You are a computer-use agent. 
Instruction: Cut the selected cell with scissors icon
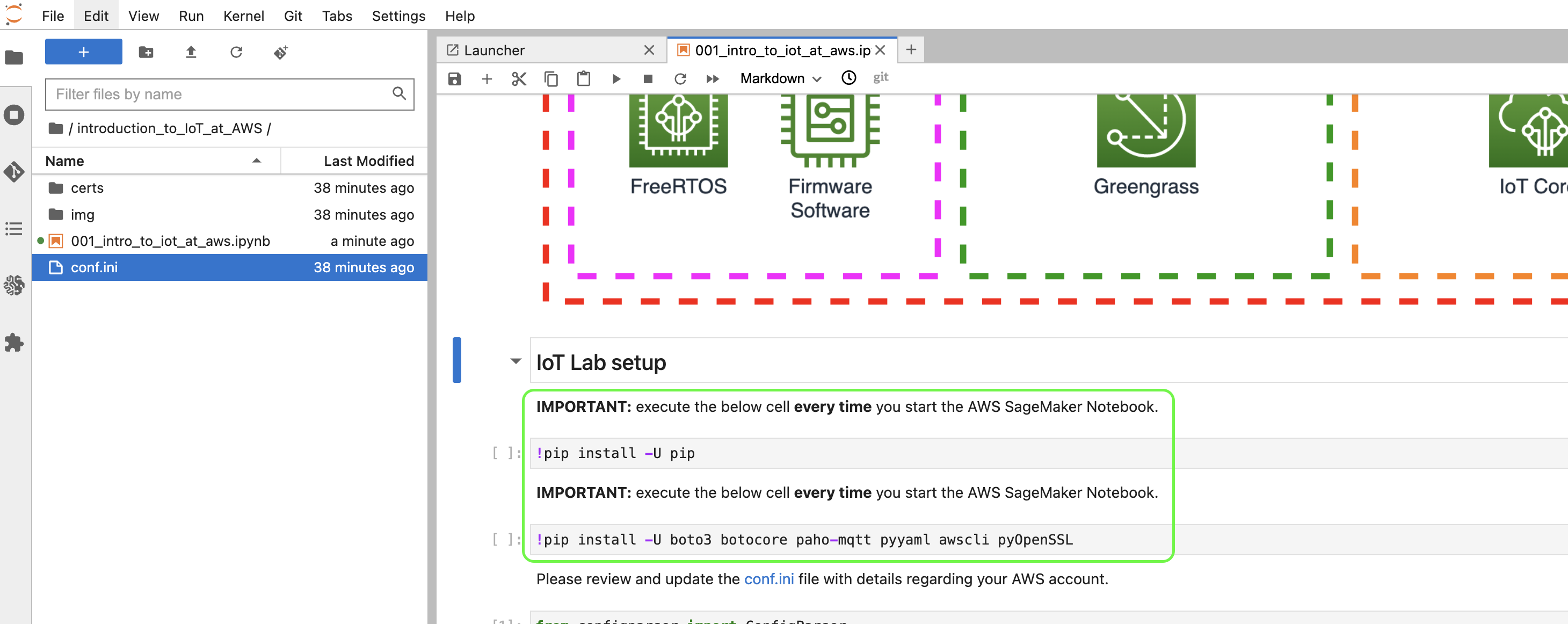[519, 78]
